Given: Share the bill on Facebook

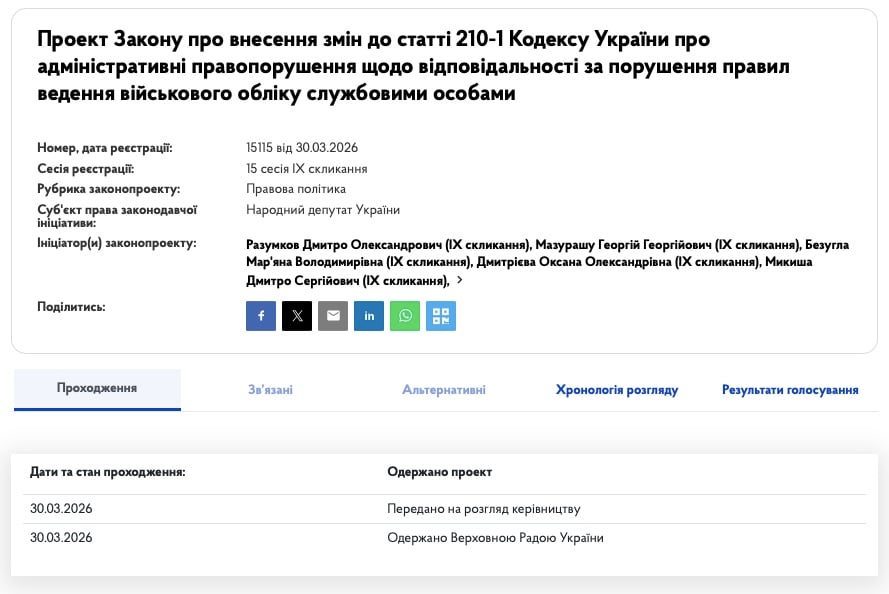Looking at the screenshot, I should pyautogui.click(x=261, y=316).
